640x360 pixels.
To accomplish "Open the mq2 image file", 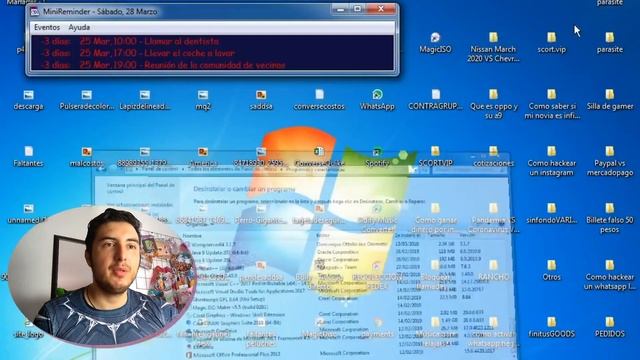I will coord(203,100).
